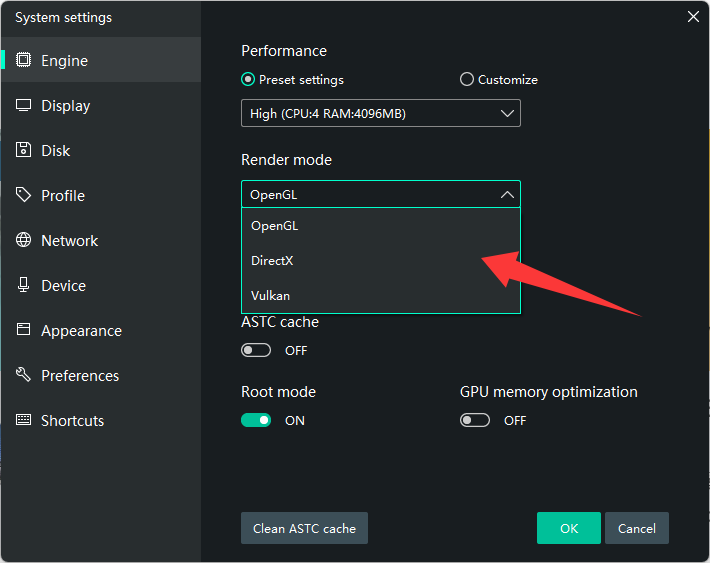Click the Device microphone icon
This screenshot has height=563, width=710.
(x=24, y=285)
